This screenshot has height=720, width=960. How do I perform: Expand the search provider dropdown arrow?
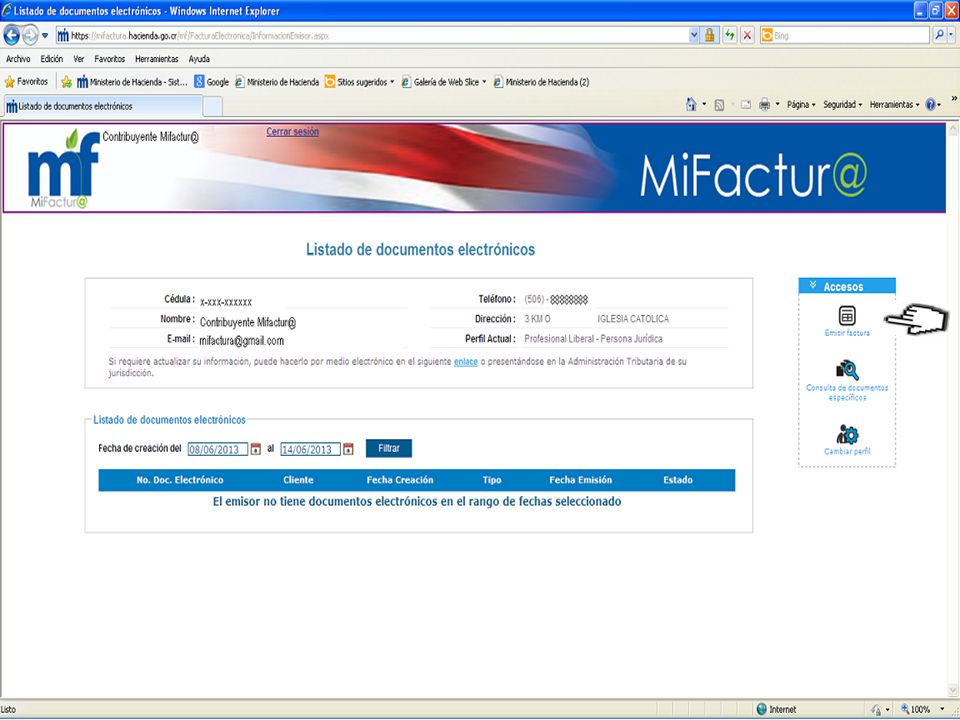pos(951,36)
